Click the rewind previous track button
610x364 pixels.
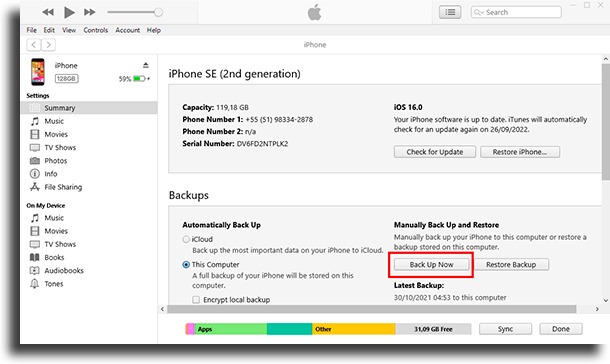48,12
